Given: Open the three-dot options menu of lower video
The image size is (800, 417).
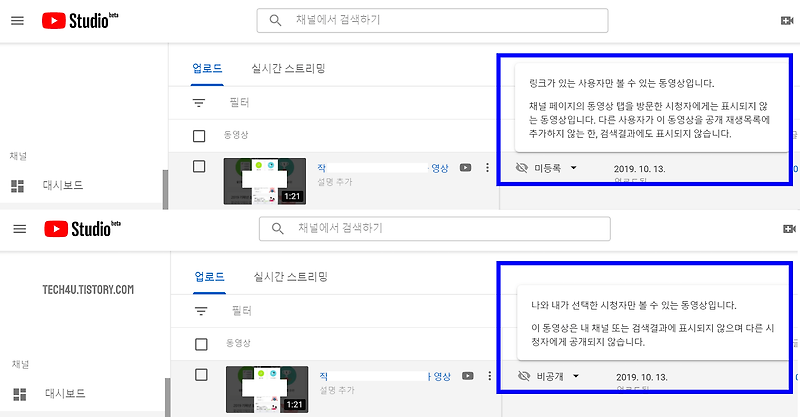Looking at the screenshot, I should click(x=490, y=376).
